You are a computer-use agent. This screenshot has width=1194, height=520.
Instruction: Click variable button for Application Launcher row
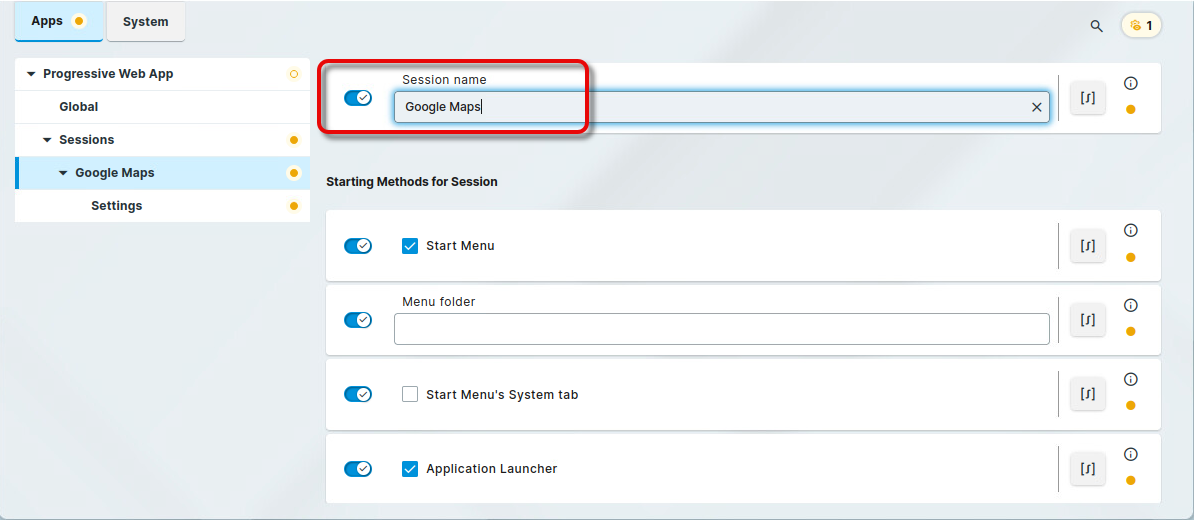(x=1088, y=469)
